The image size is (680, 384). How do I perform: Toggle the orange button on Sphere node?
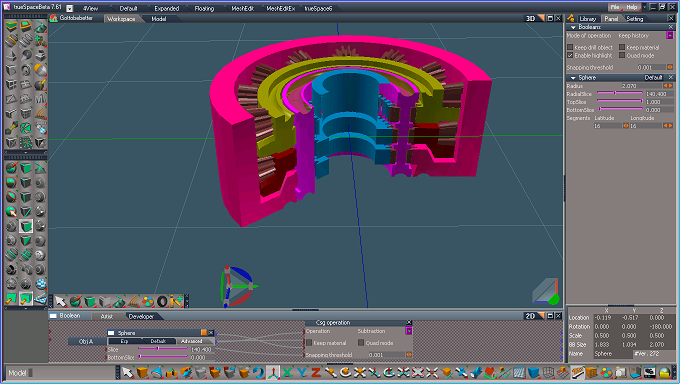204,333
